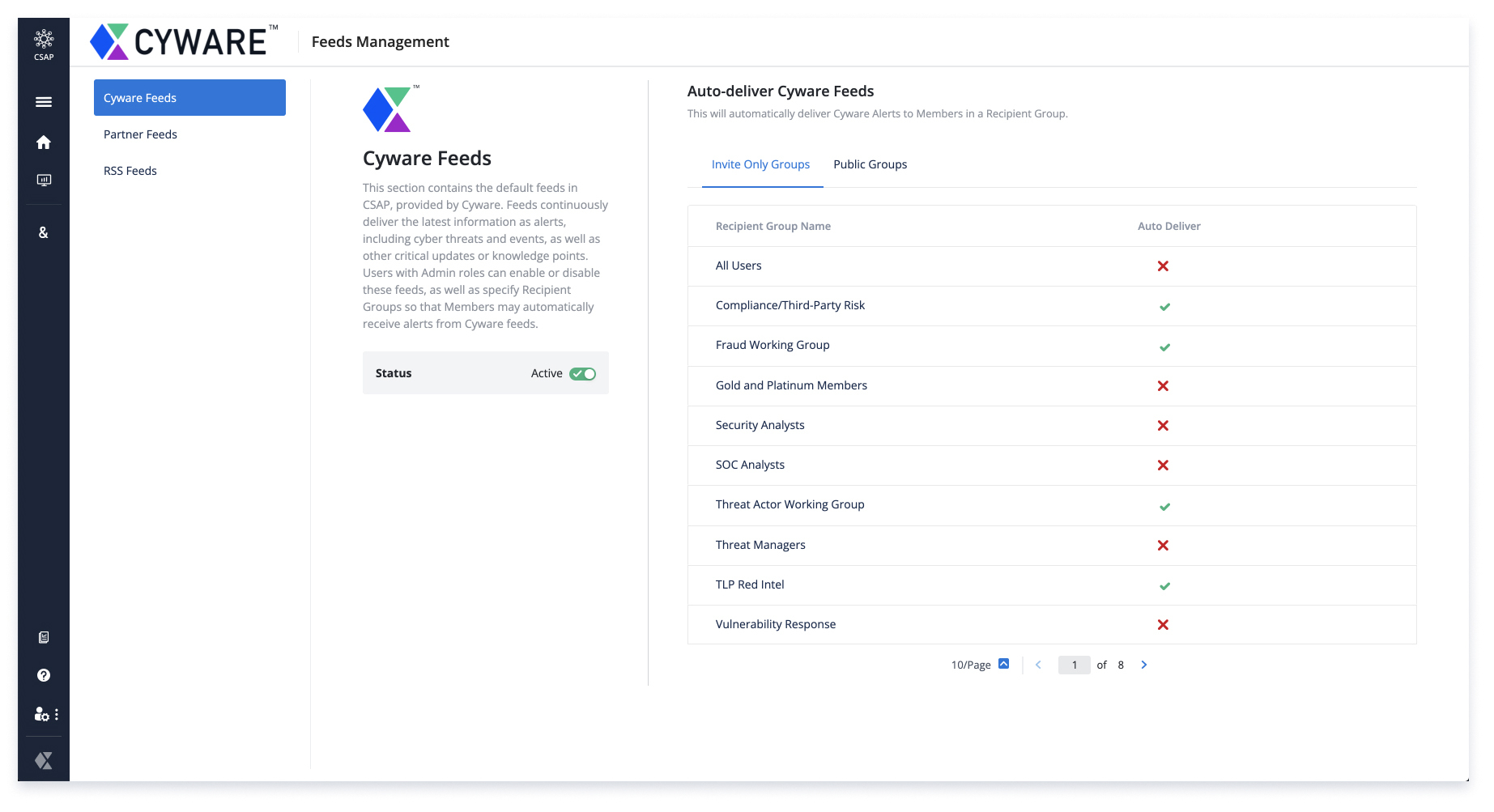
Task: Click the TLP Red Intel group name
Action: [x=750, y=585]
